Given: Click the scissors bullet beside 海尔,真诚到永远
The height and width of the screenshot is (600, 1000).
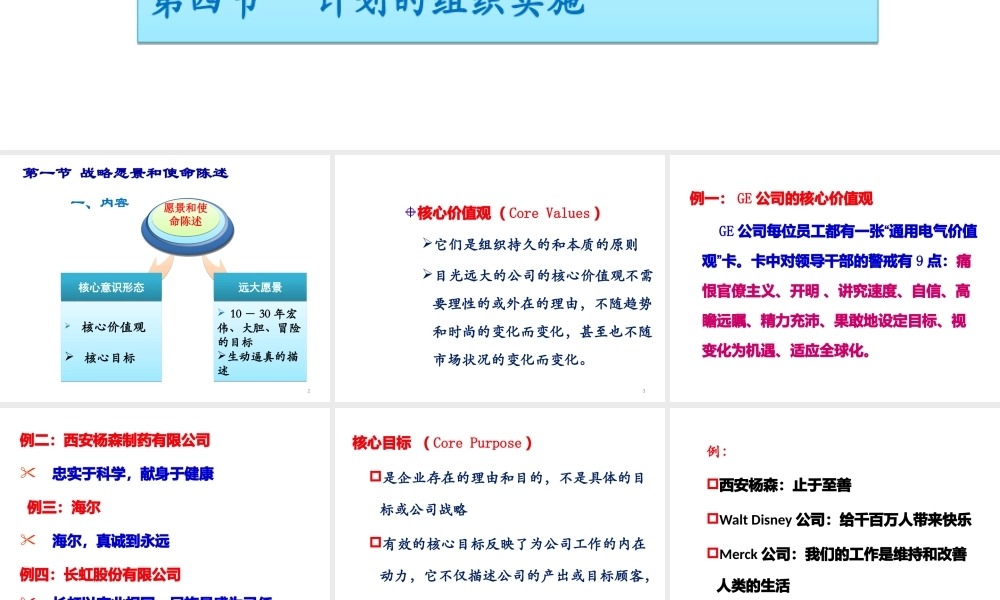Looking at the screenshot, I should [x=28, y=541].
